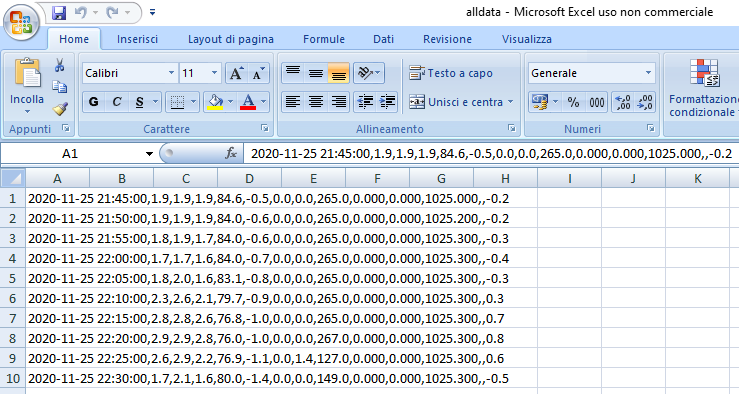The image size is (739, 394).
Task: Expand the Unisci e centra options arrow
Action: click(511, 102)
